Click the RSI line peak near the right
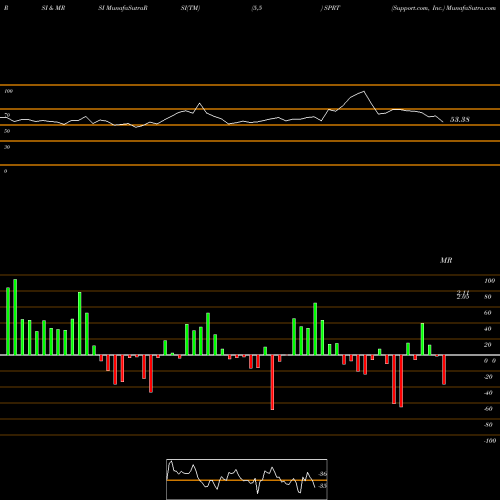The height and width of the screenshot is (500, 500). coord(363,91)
